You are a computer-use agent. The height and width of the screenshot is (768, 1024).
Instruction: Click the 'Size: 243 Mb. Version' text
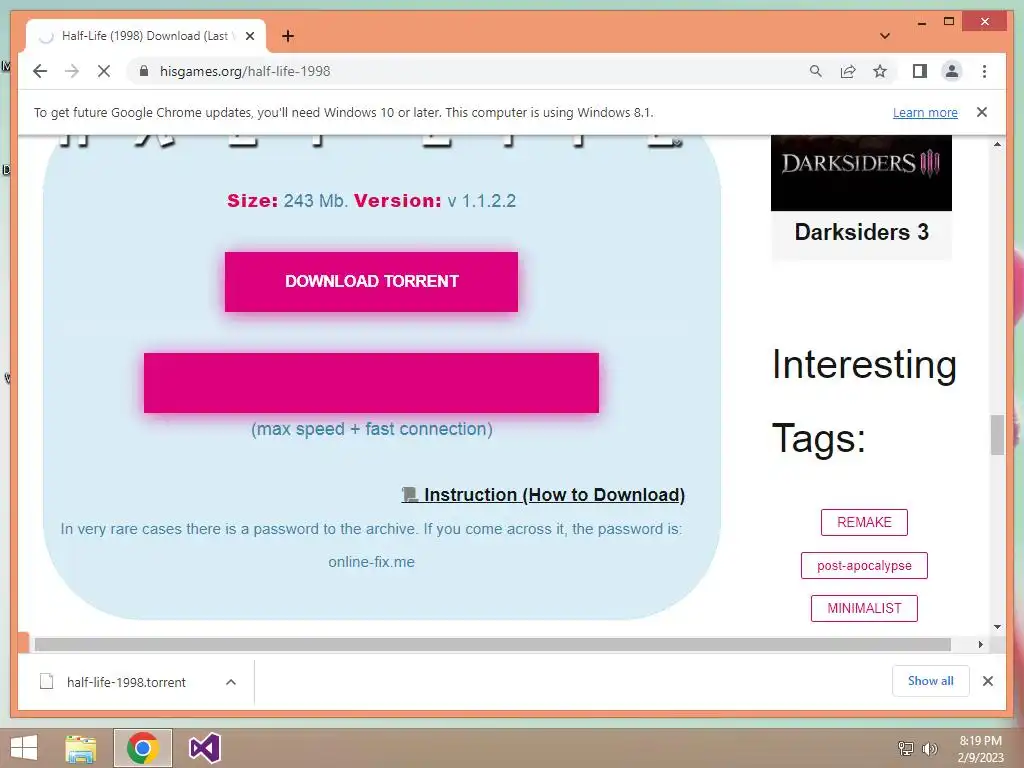pos(334,200)
